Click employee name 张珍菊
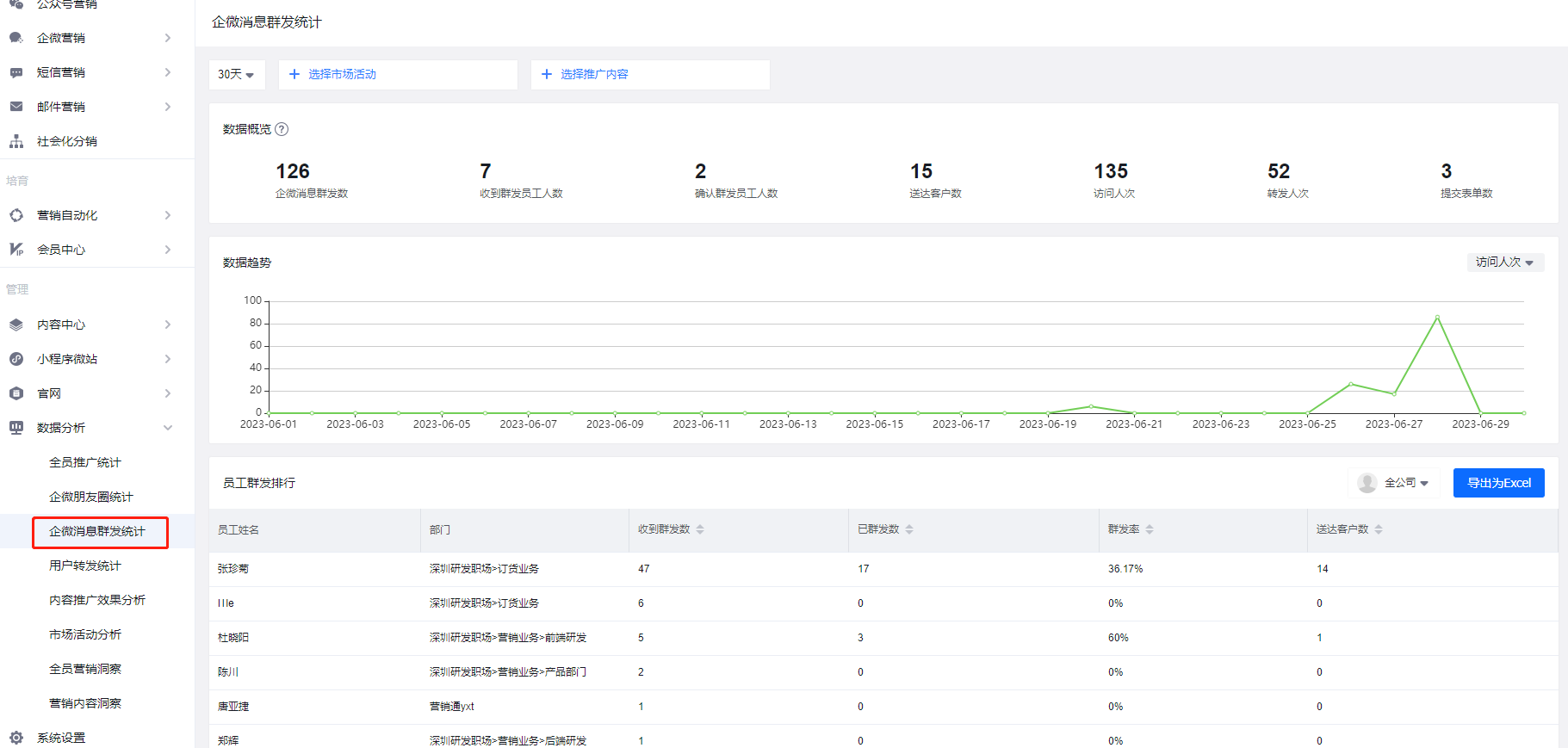This screenshot has width=1568, height=748. point(233,569)
